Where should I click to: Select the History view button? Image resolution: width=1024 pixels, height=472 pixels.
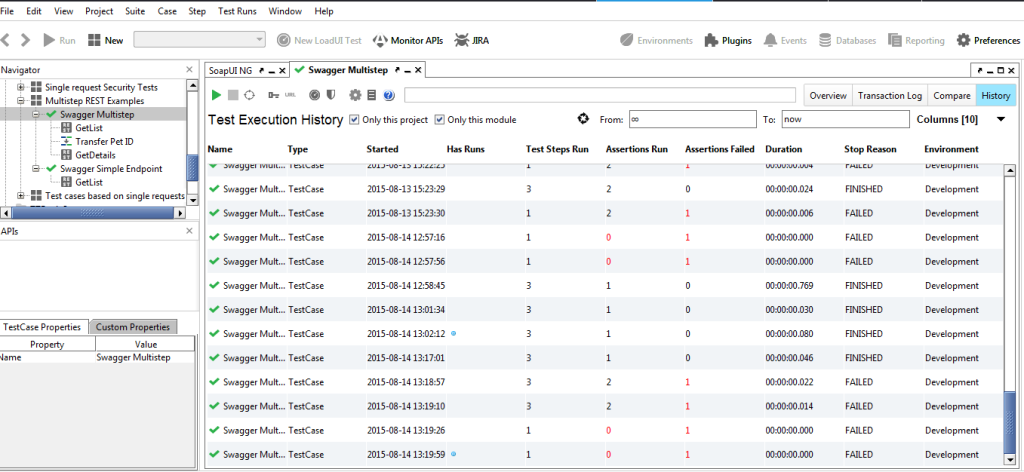(996, 95)
